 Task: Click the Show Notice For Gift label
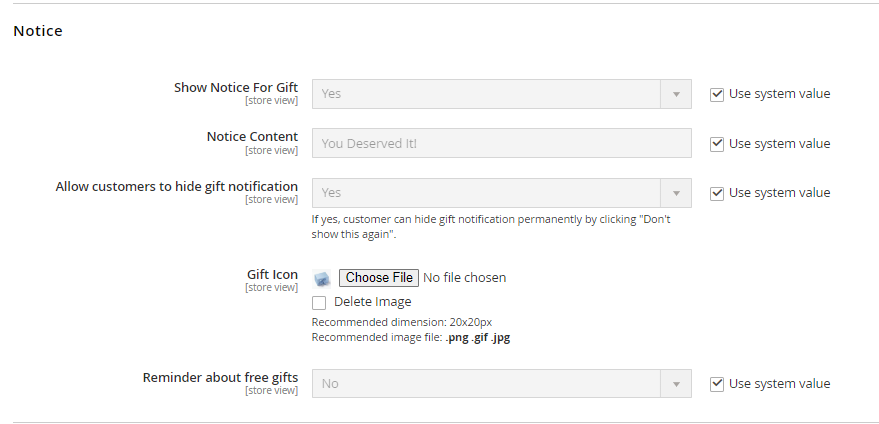[236, 88]
